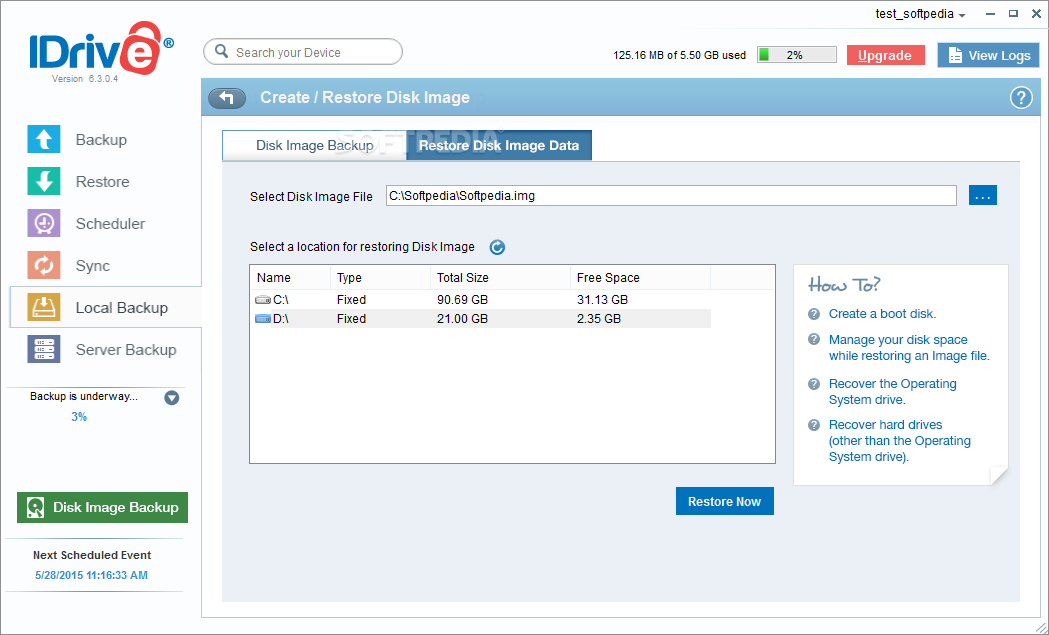1049x635 pixels.
Task: Maximize the IDrive window
Action: coord(1014,13)
